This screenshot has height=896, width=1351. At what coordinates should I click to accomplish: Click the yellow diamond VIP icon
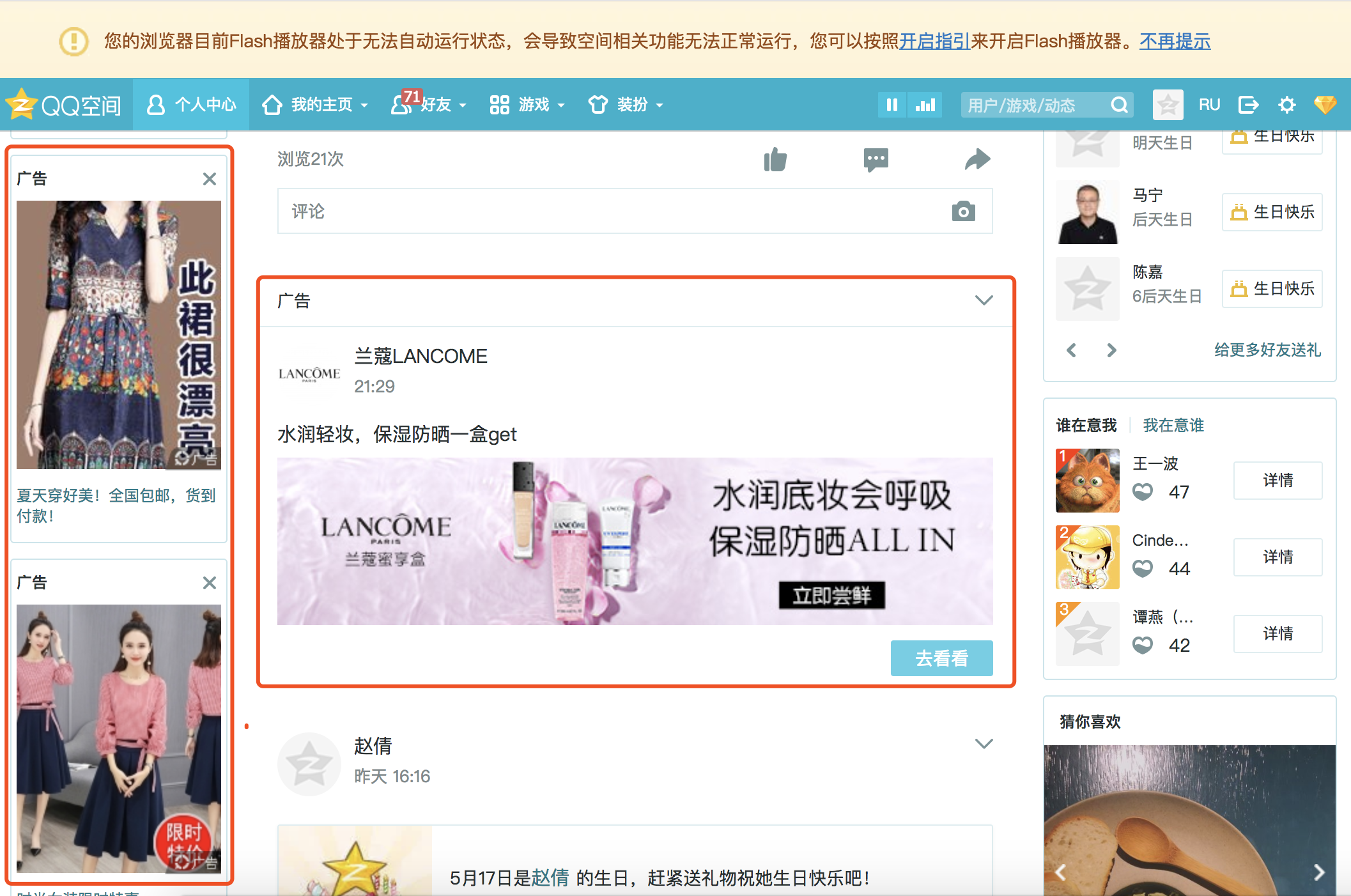[x=1325, y=104]
